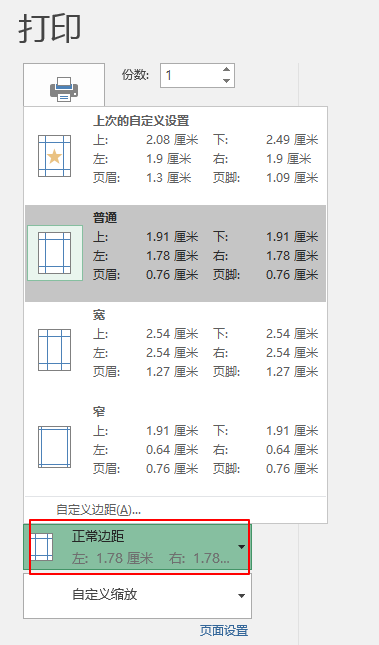379x645 pixels.
Task: Decrease copies with the down spinner arrow
Action: (x=226, y=81)
